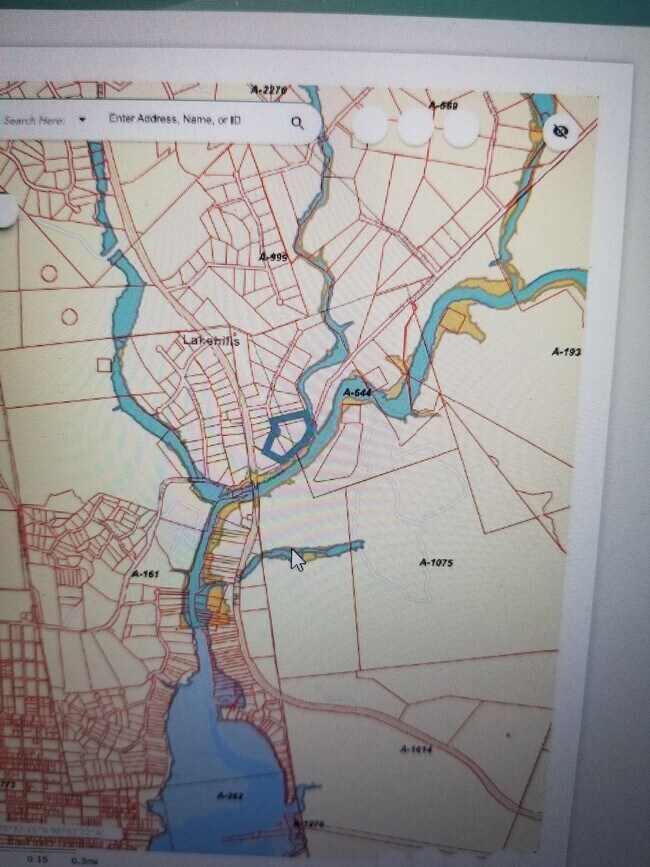Click the Lakehills town label
This screenshot has width=650, height=867.
tap(211, 340)
